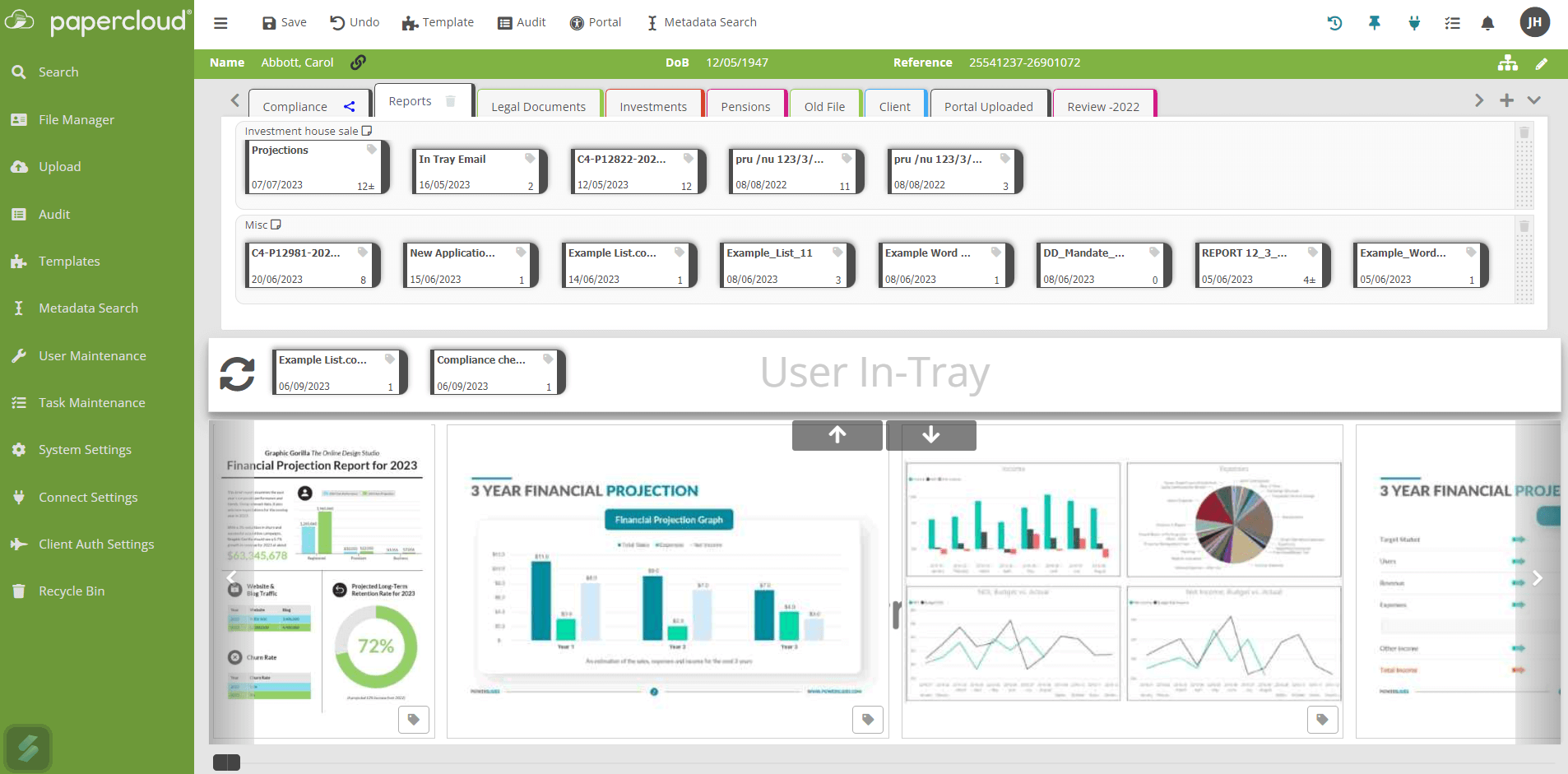Viewport: 1568px width, 774px height.
Task: Click the left arrow on the document carousel
Action: (x=231, y=577)
